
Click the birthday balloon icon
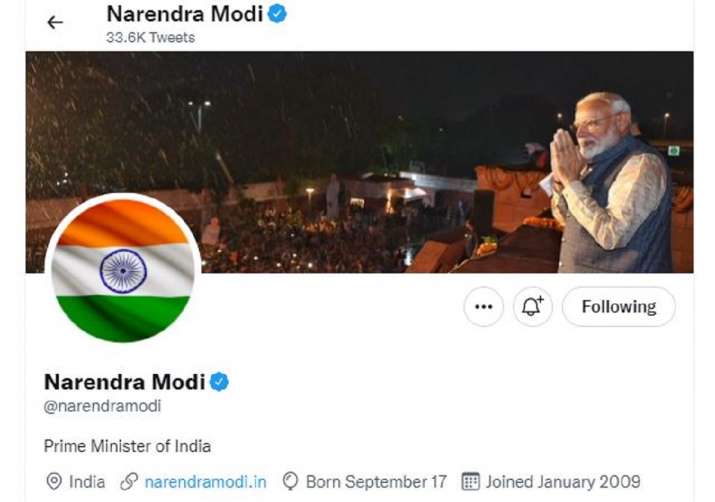291,482
